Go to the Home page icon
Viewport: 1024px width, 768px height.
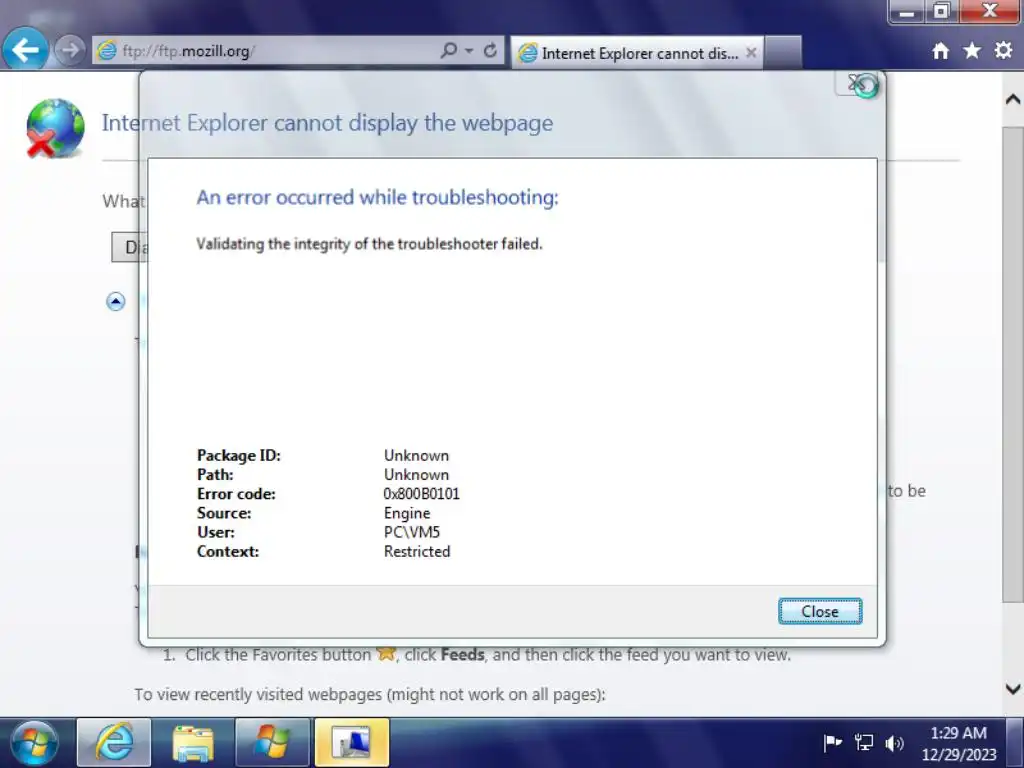pos(940,51)
